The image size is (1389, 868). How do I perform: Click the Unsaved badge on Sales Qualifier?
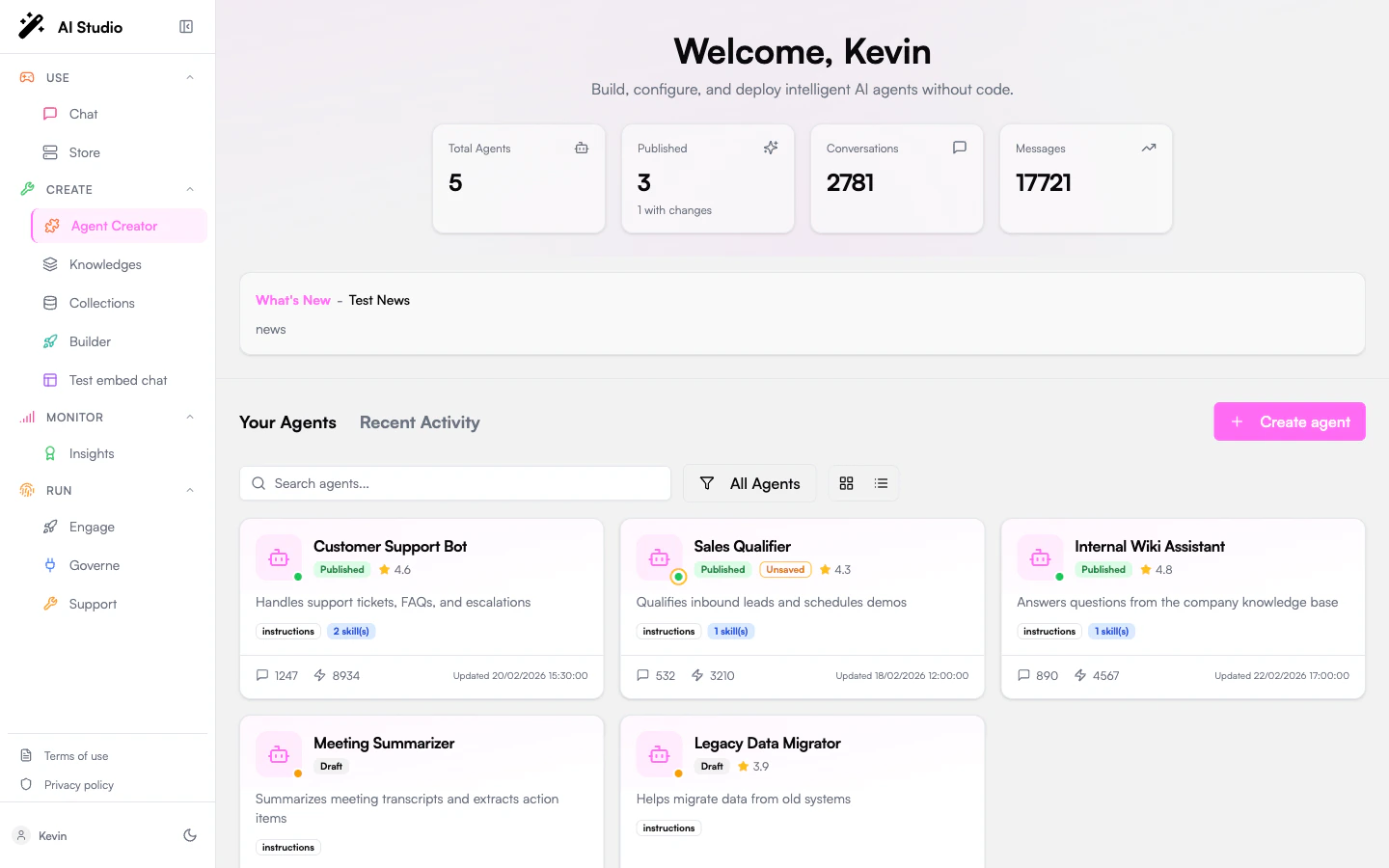[785, 570]
